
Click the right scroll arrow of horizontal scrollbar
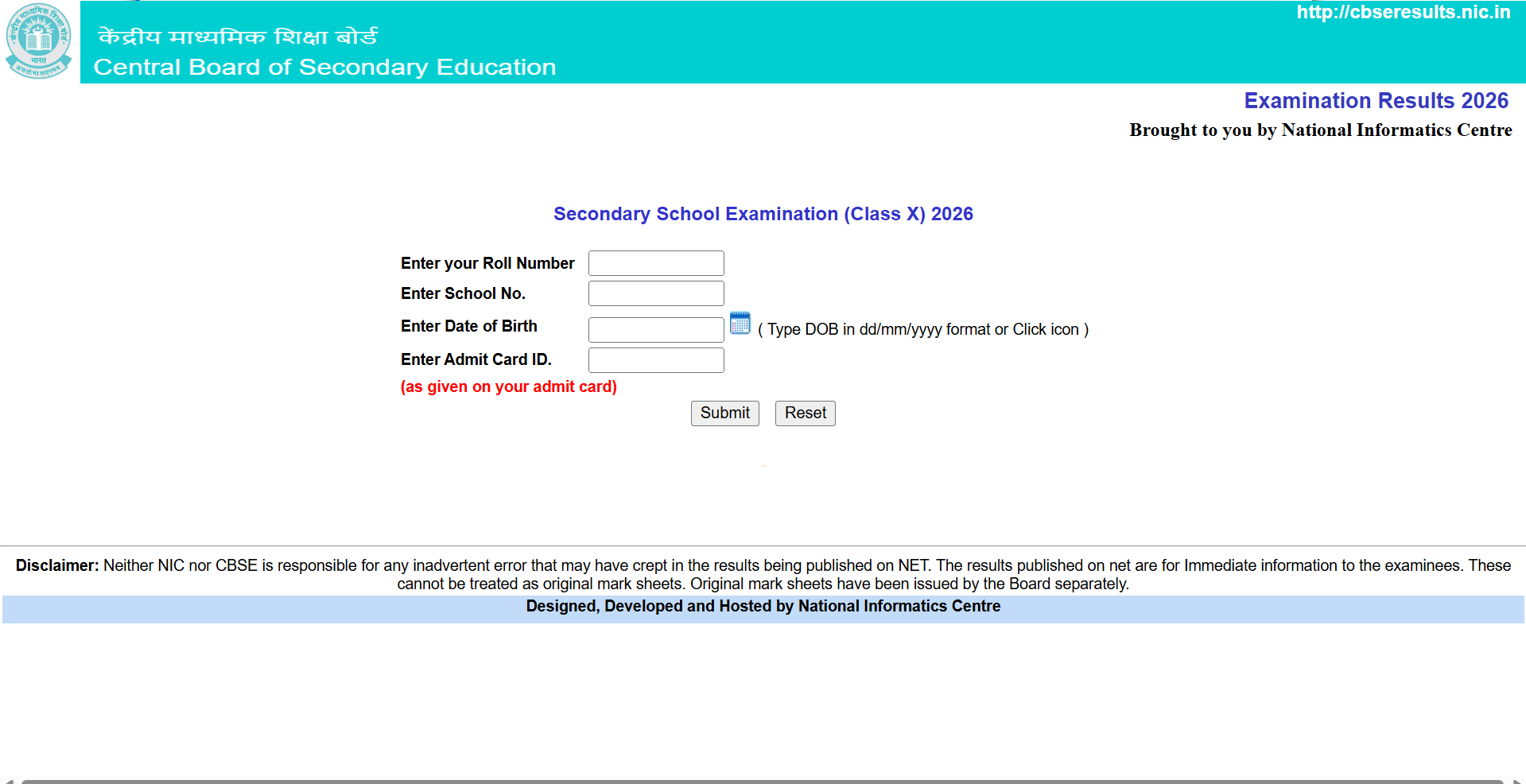[x=1517, y=781]
